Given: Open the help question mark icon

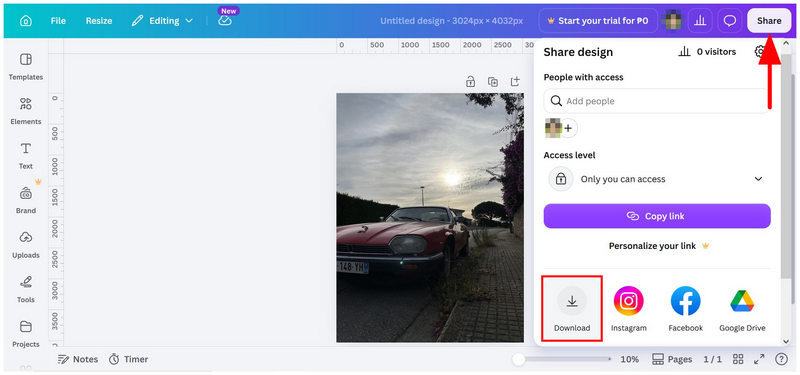Looking at the screenshot, I should pos(781,359).
